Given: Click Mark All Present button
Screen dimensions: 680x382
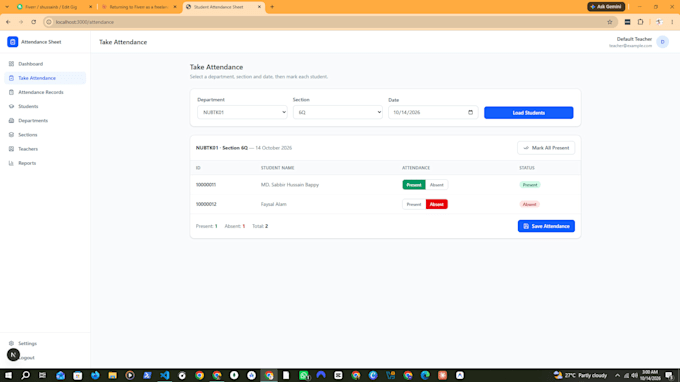Looking at the screenshot, I should point(546,148).
